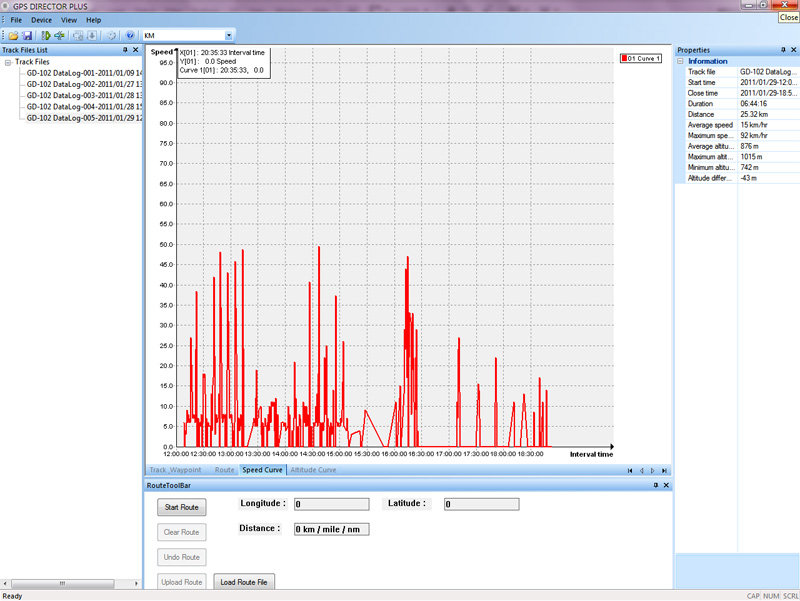The height and width of the screenshot is (601, 800).
Task: Select GD-102 DataLog-002-2011/01/27 track
Action: point(84,84)
